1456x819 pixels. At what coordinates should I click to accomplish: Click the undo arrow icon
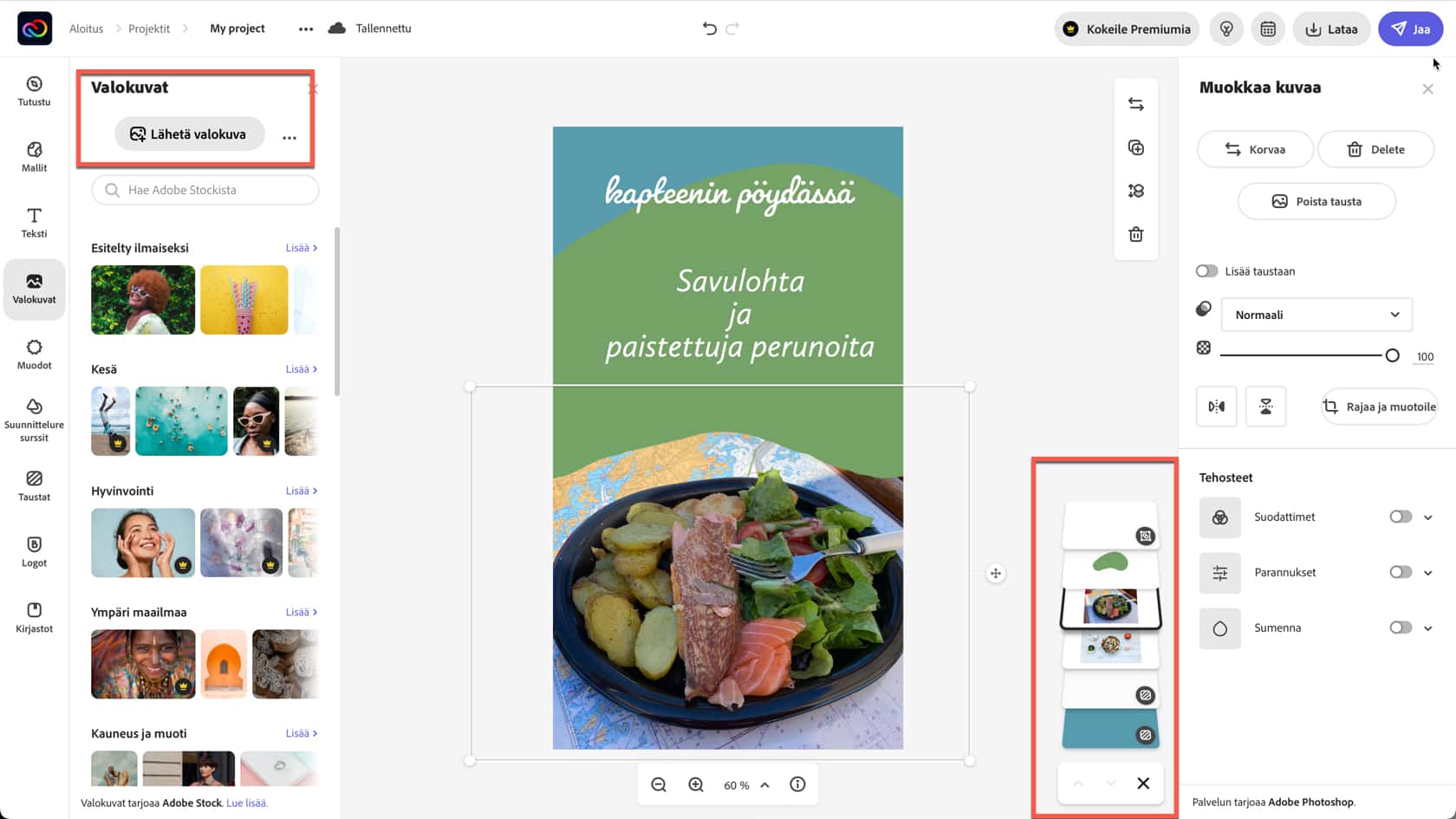click(x=709, y=29)
